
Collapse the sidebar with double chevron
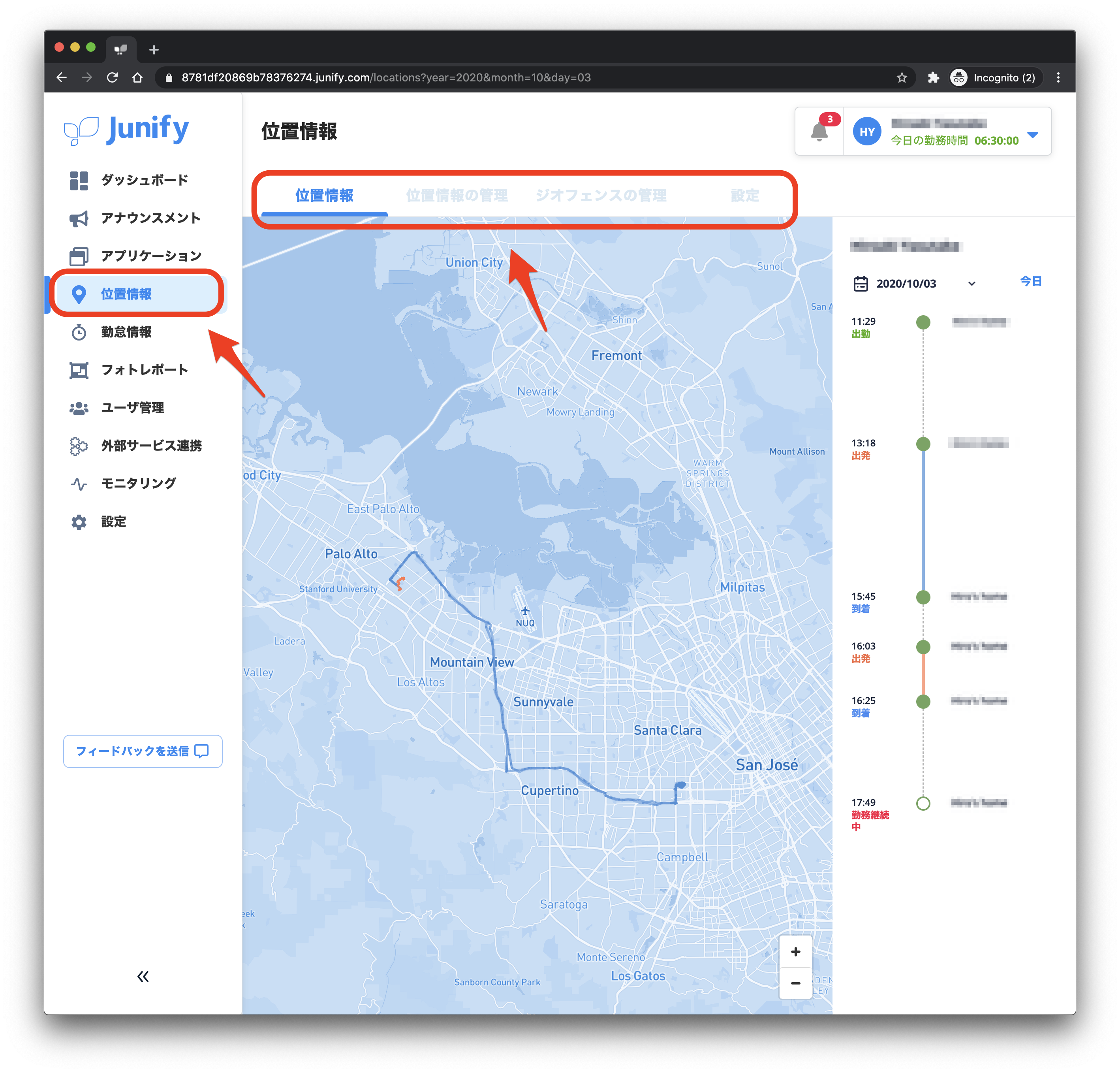coord(143,976)
